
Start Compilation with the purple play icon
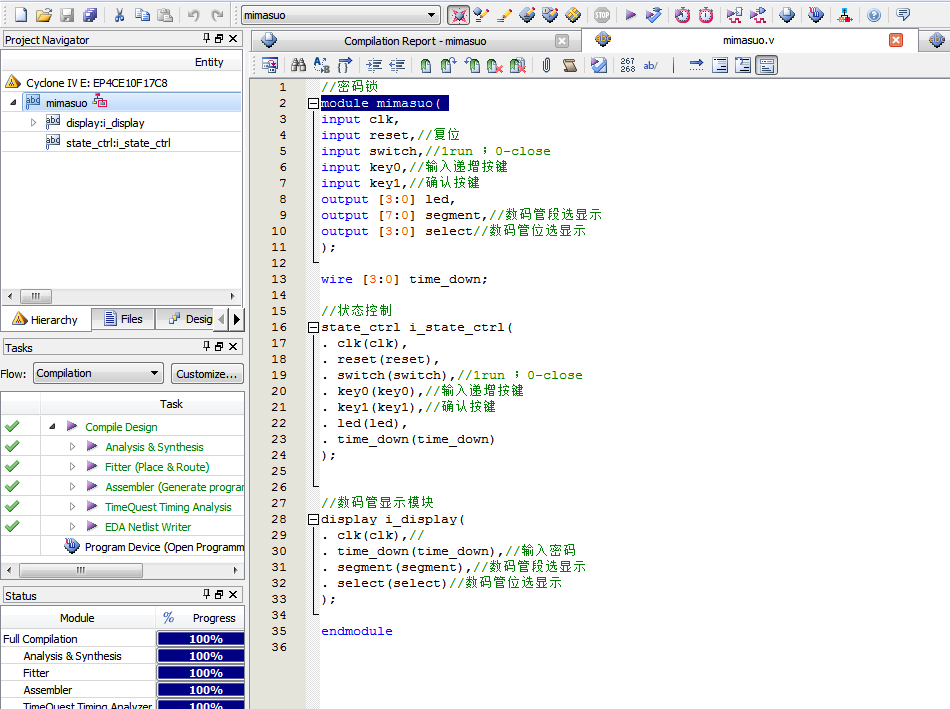630,15
